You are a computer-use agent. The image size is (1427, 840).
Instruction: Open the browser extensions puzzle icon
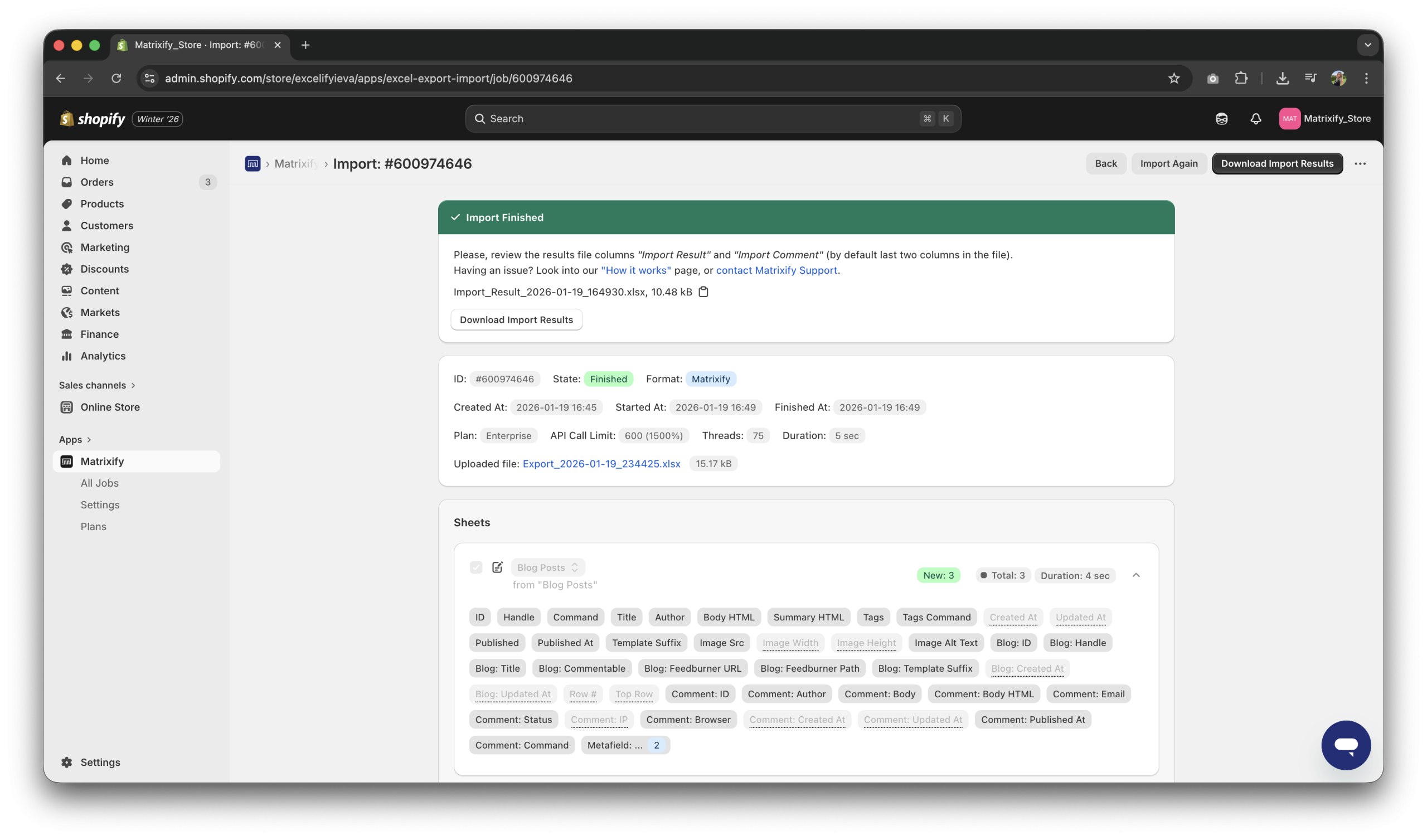[1241, 78]
